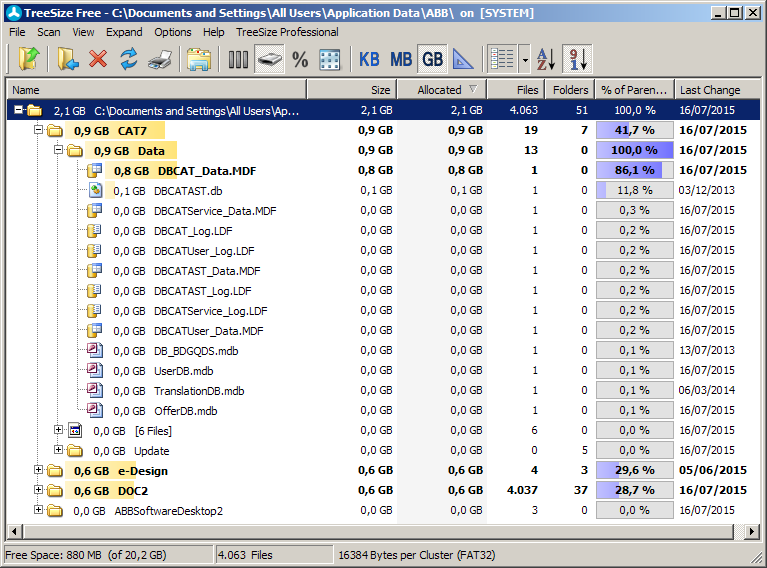Click the DBCAT_Log.LDF file icon

click(x=94, y=230)
